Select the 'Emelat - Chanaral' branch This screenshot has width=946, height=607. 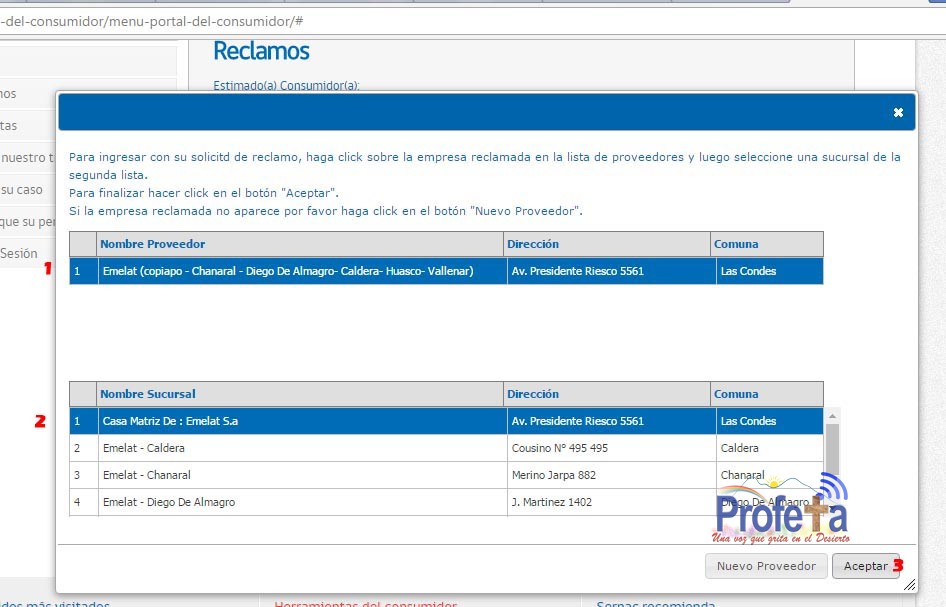click(446, 475)
